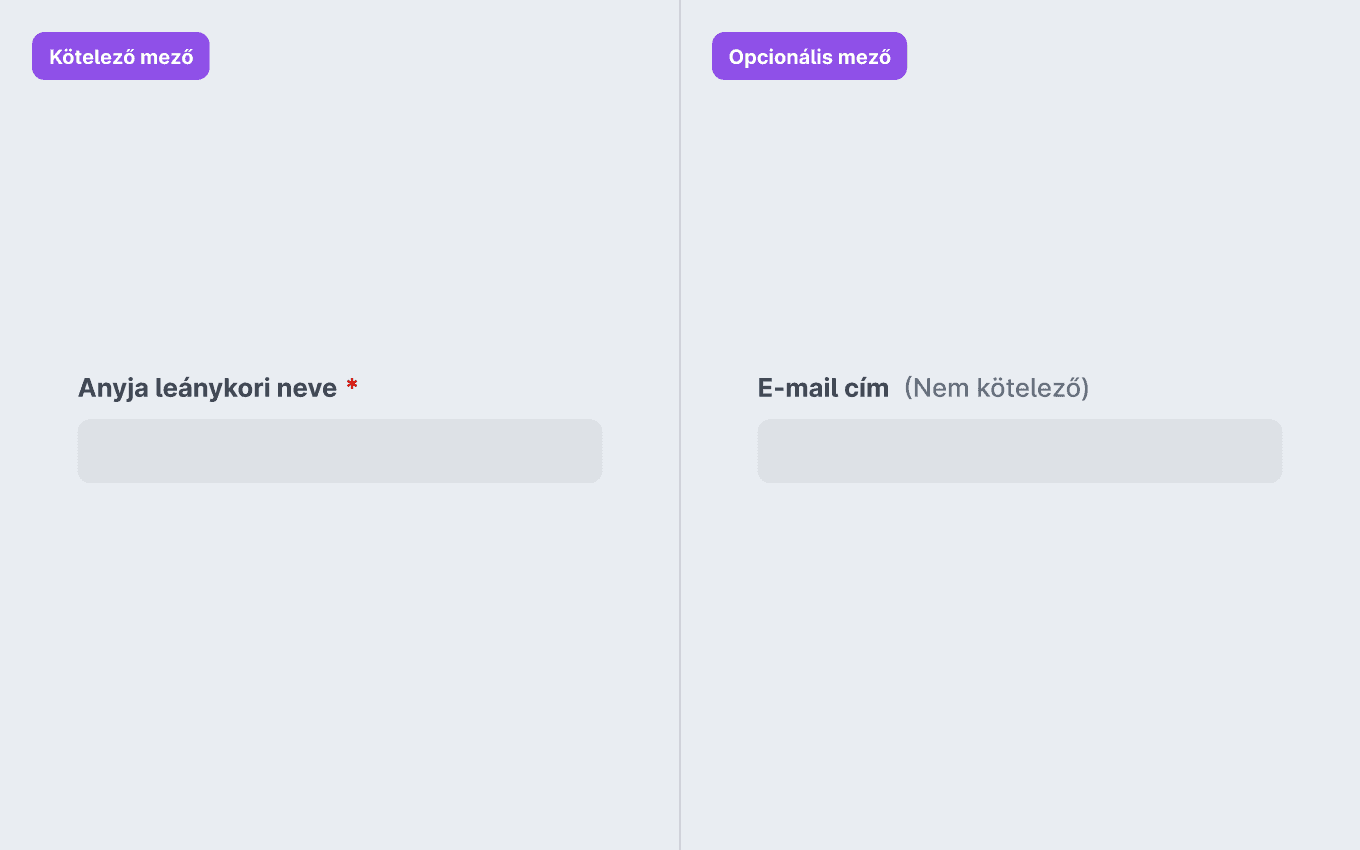1360x850 pixels.
Task: Click the vertical divider between panels
Action: pyautogui.click(x=680, y=425)
